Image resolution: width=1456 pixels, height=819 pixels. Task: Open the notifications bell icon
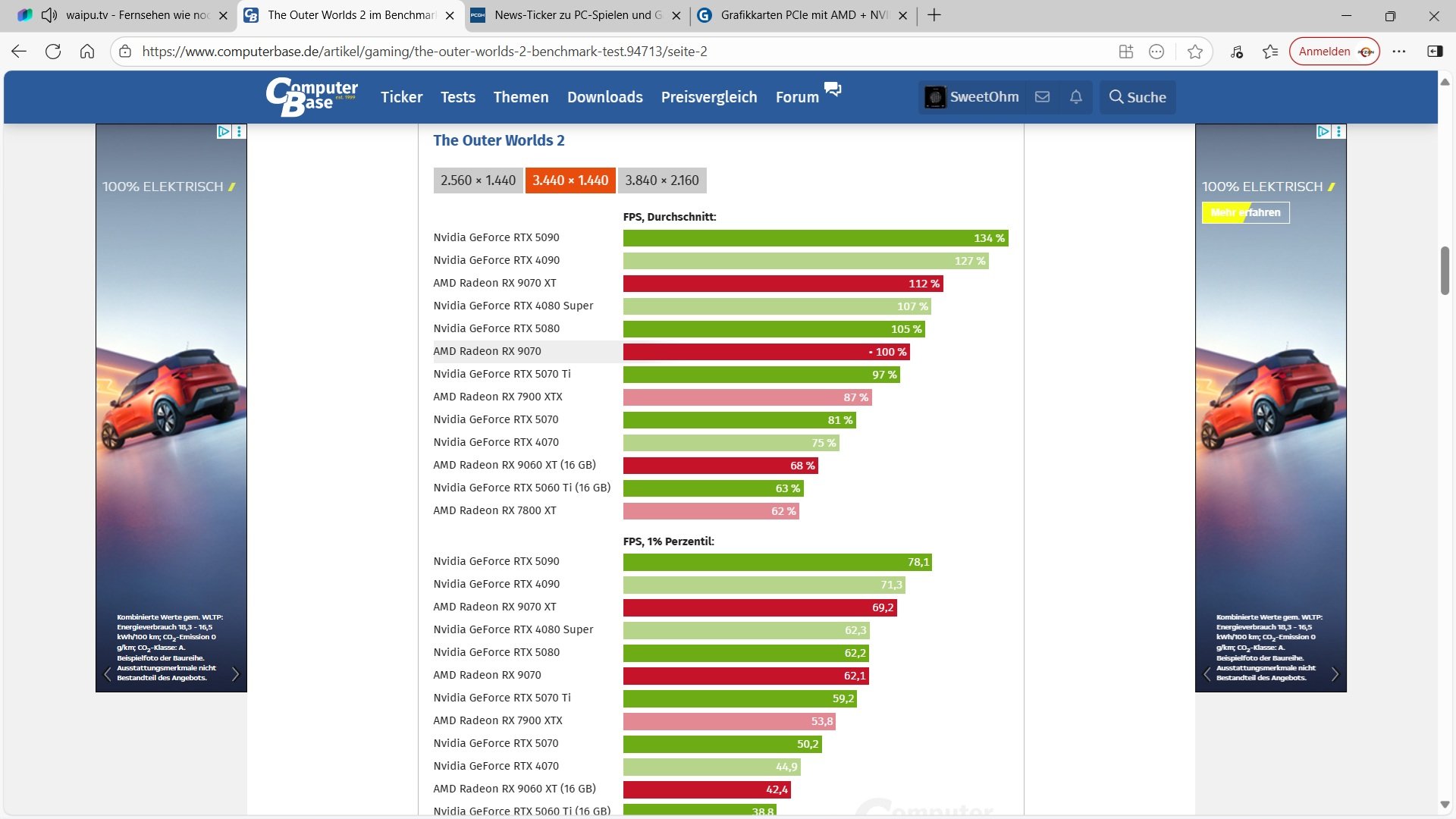click(1075, 97)
